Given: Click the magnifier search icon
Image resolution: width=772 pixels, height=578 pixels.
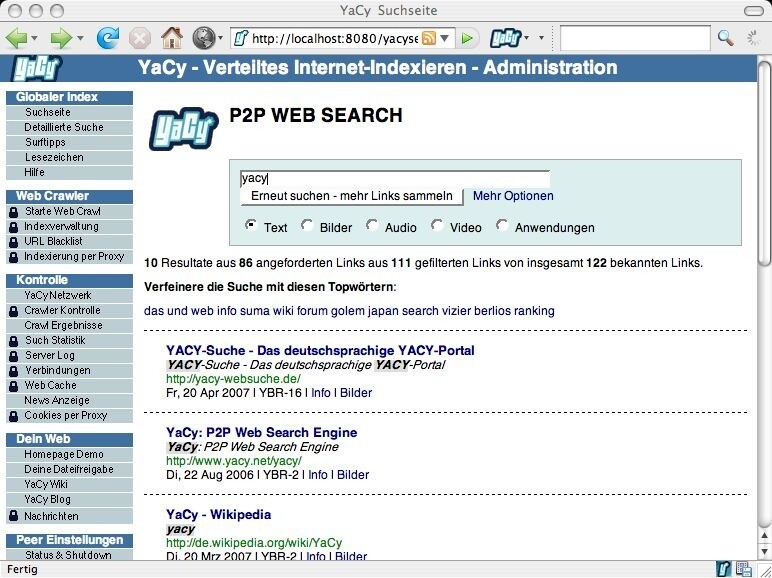Looking at the screenshot, I should (725, 38).
